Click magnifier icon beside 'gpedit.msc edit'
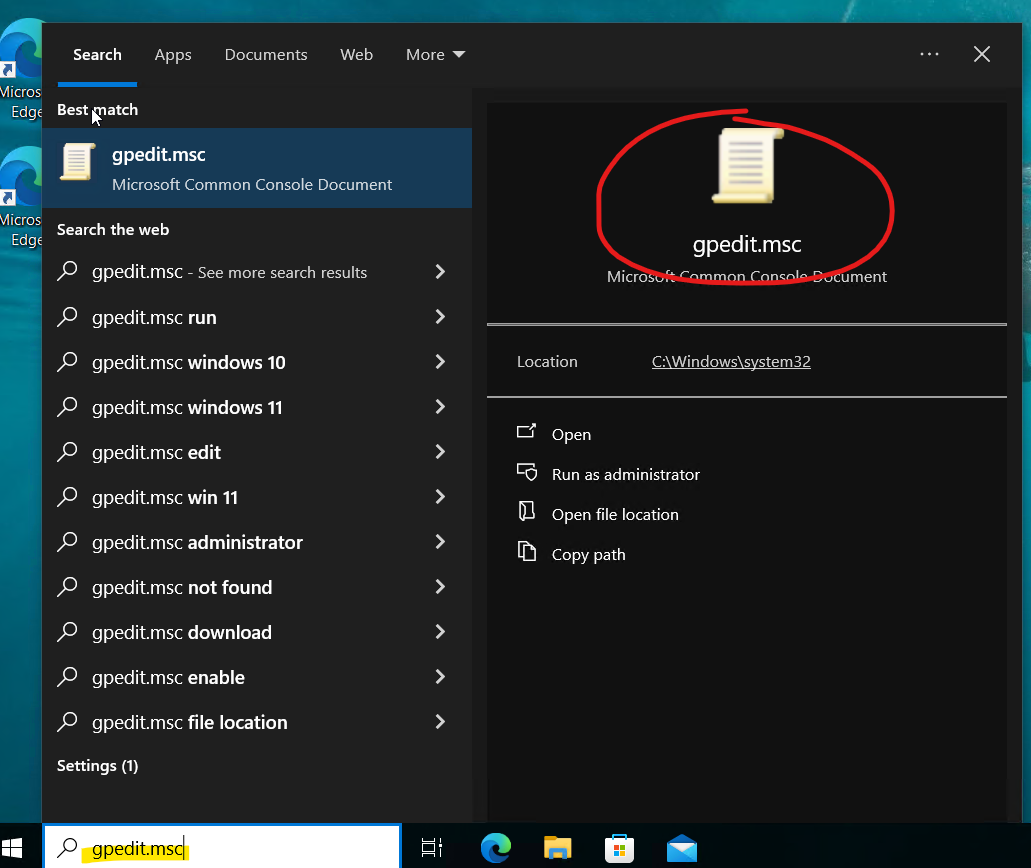The image size is (1031, 868). 67,452
